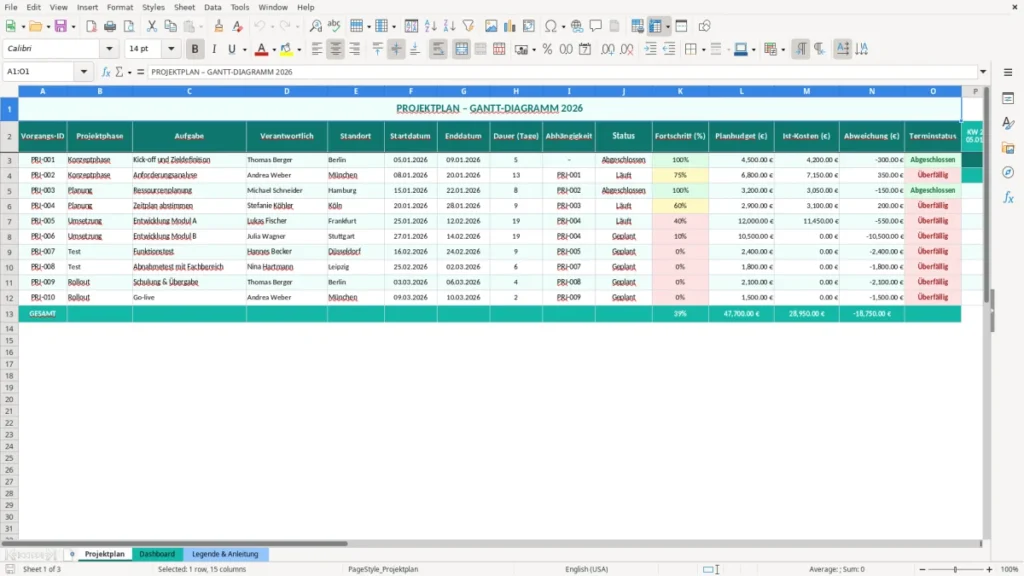
Task: Click the Cut scissors icon
Action: (152, 26)
